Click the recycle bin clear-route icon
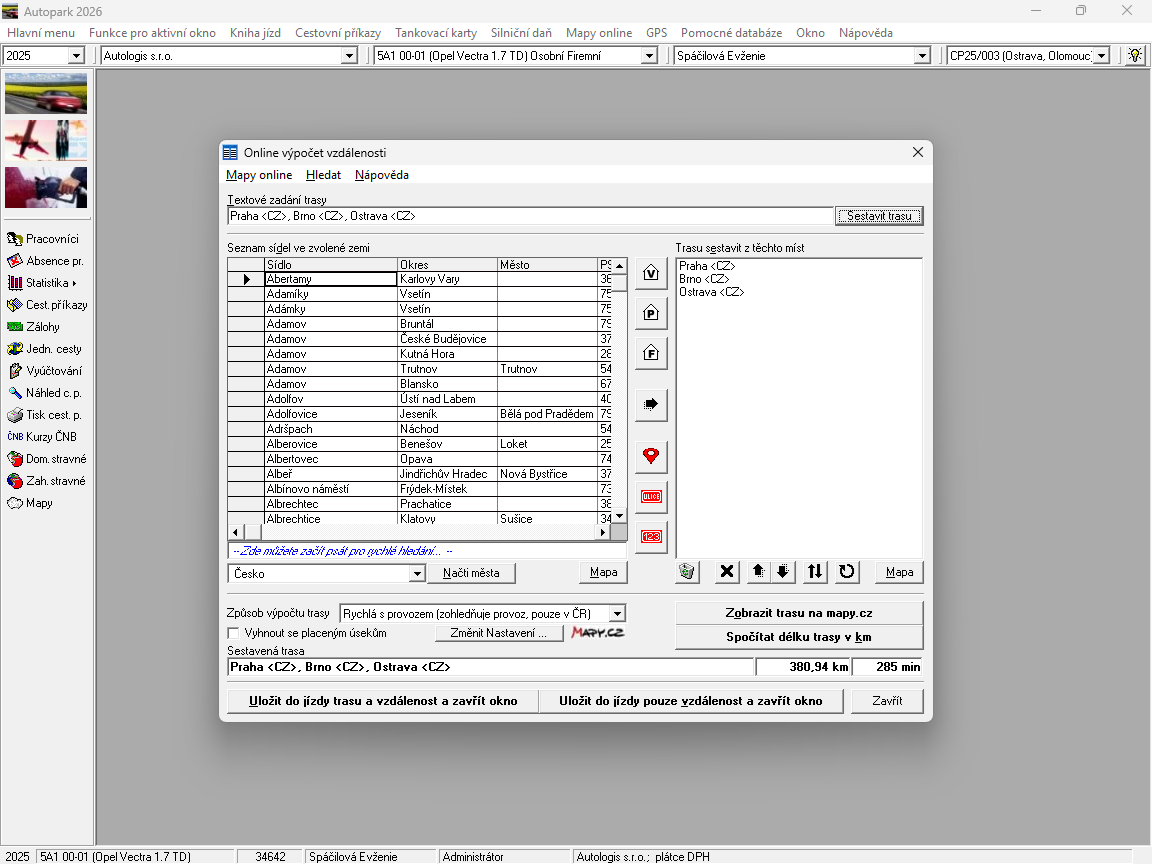 687,571
